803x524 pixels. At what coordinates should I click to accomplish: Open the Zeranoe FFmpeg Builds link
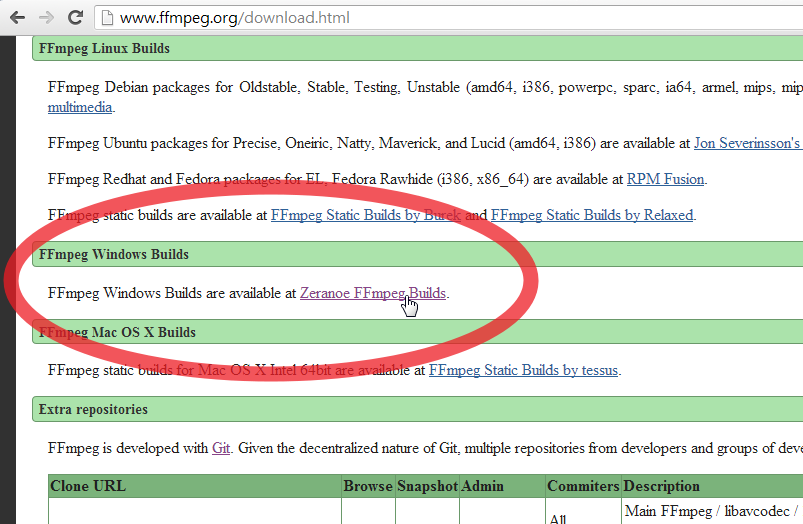click(x=373, y=293)
